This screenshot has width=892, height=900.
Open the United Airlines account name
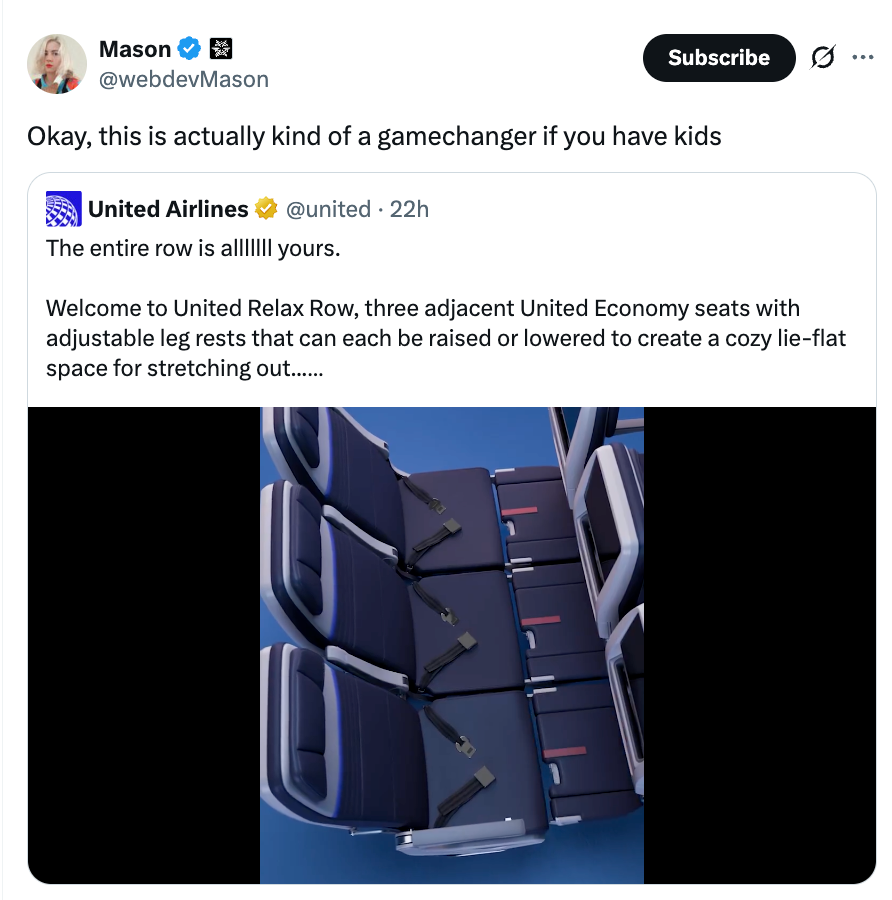168,209
